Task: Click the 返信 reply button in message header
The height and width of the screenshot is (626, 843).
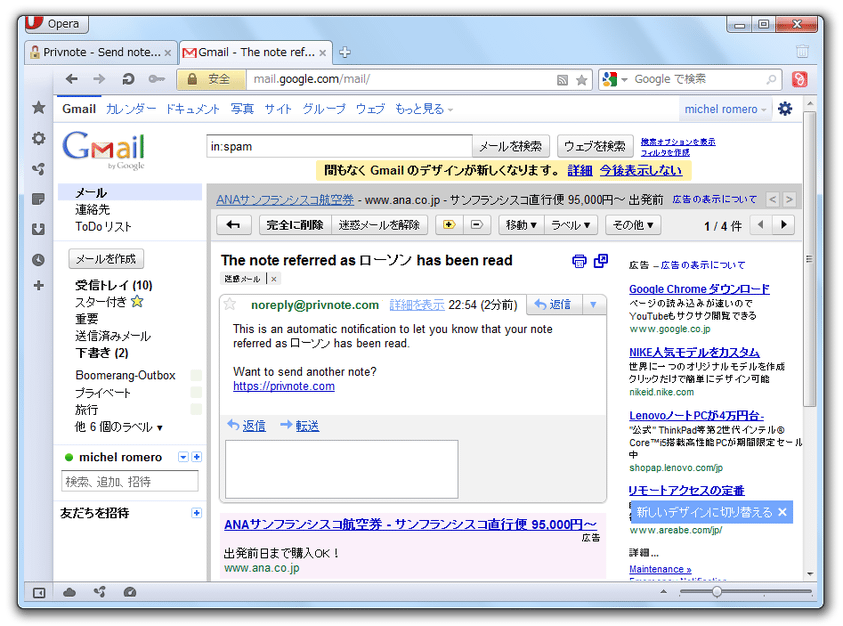Action: [553, 305]
